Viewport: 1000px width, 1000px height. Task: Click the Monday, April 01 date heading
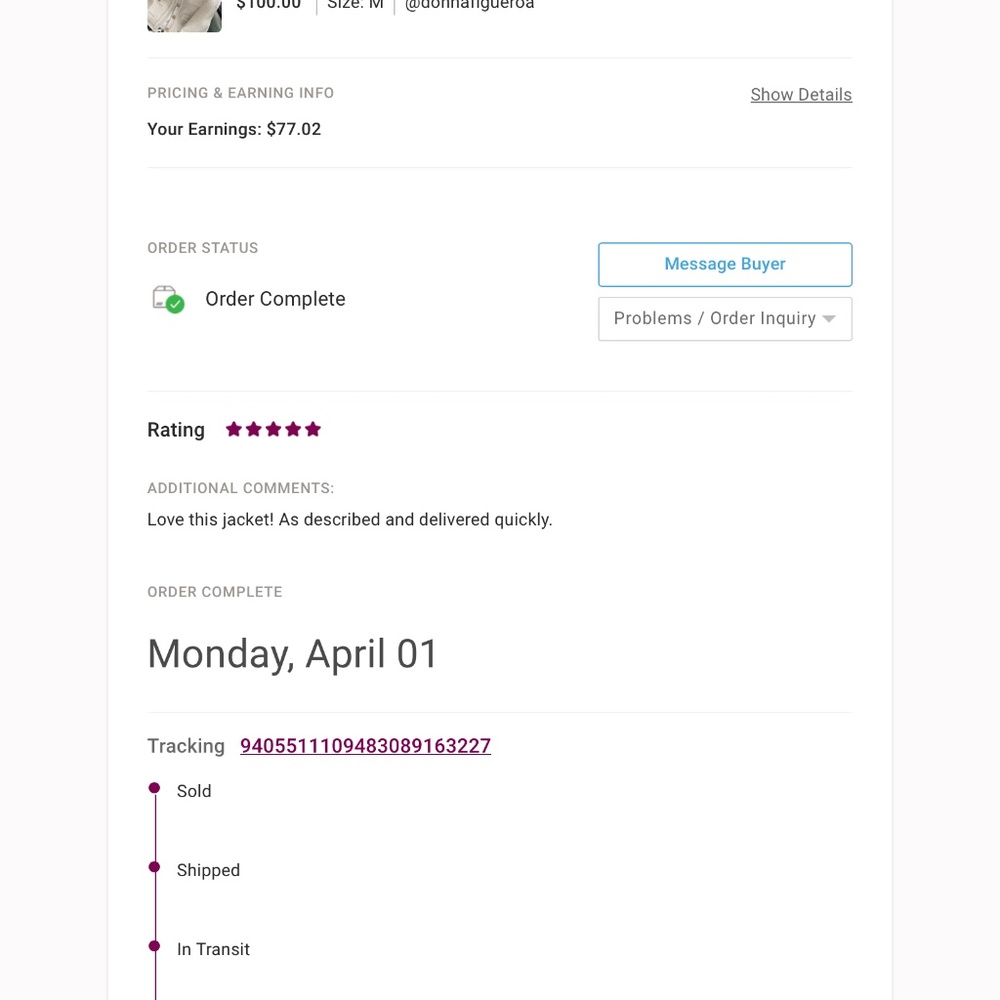pos(292,654)
